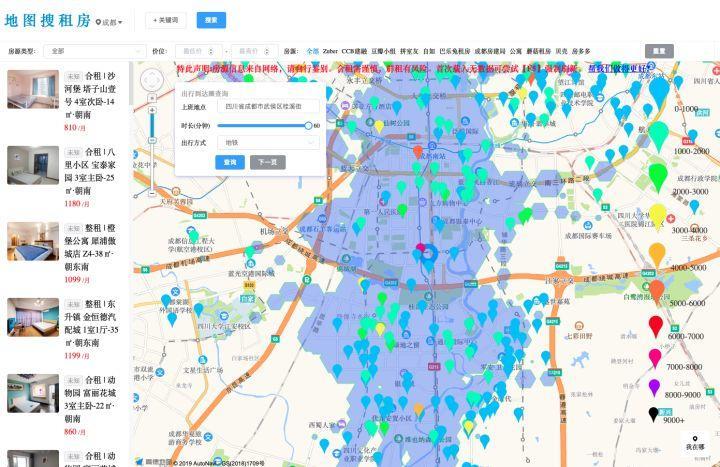Screen dimensions: 720x467
Task: Select the 自如 source filter
Action: [429, 51]
